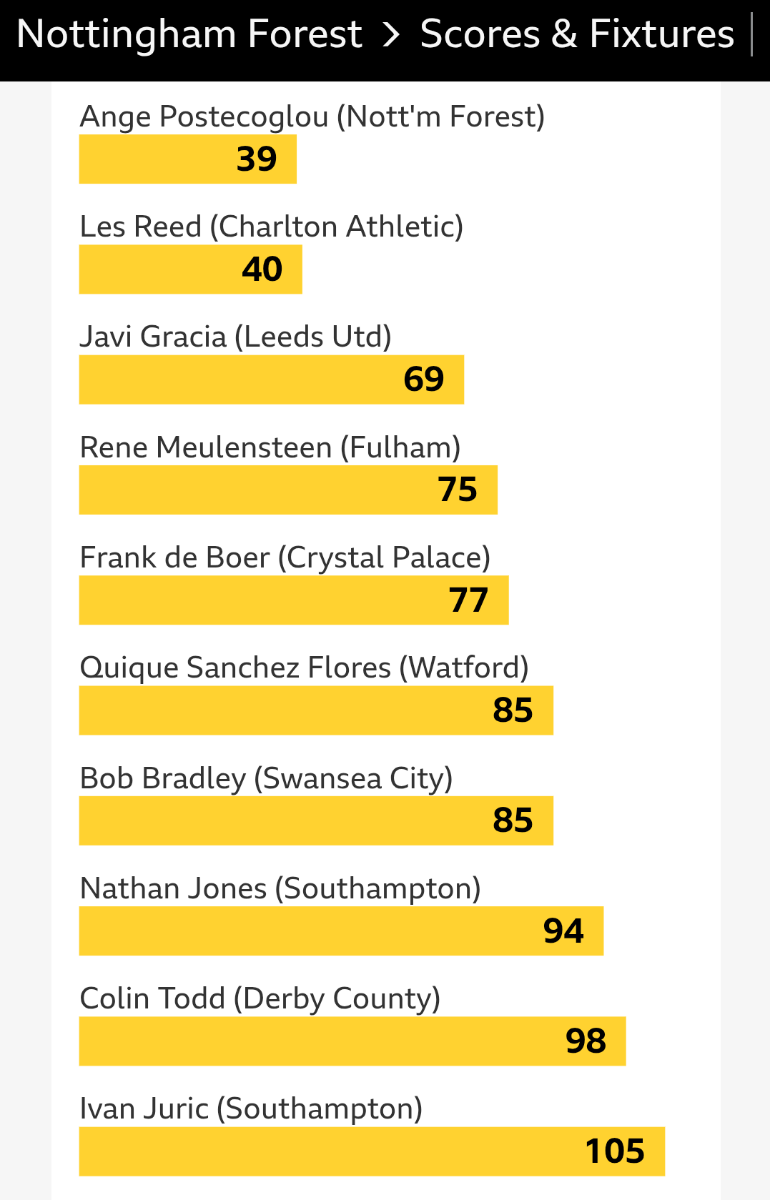Click the yellow bar showing 39
Viewport: 770px width, 1200px height.
pos(188,159)
